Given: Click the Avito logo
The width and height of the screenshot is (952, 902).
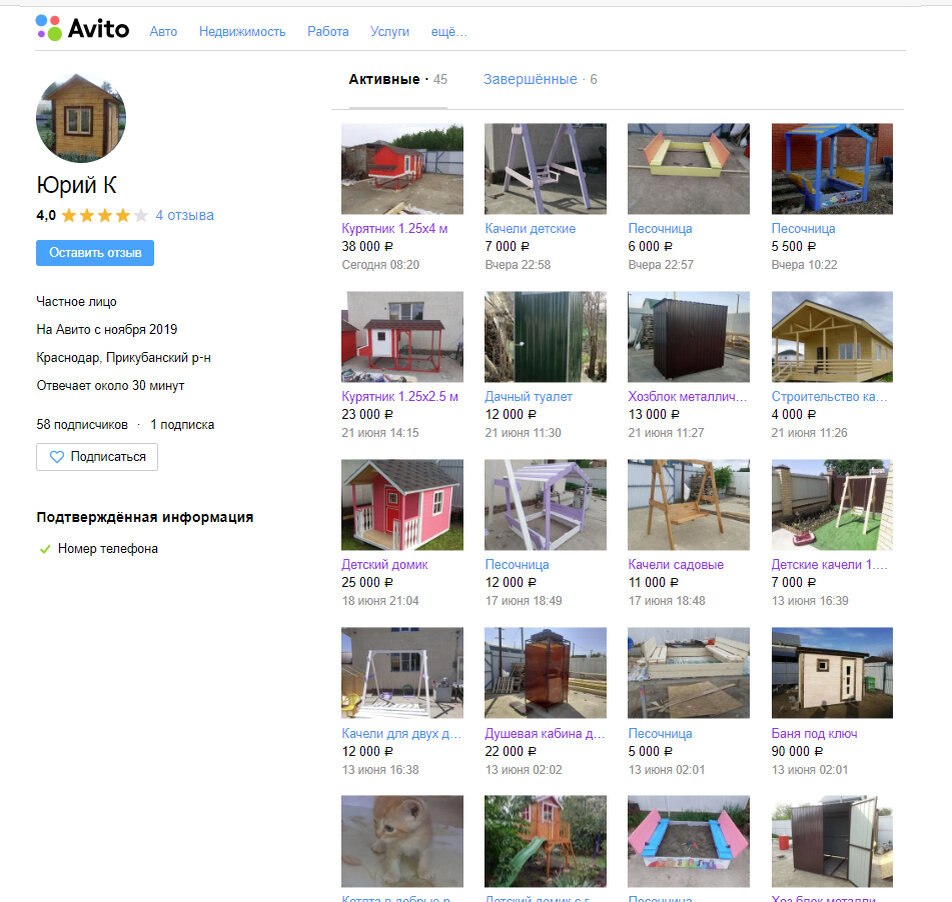Looking at the screenshot, I should (83, 29).
